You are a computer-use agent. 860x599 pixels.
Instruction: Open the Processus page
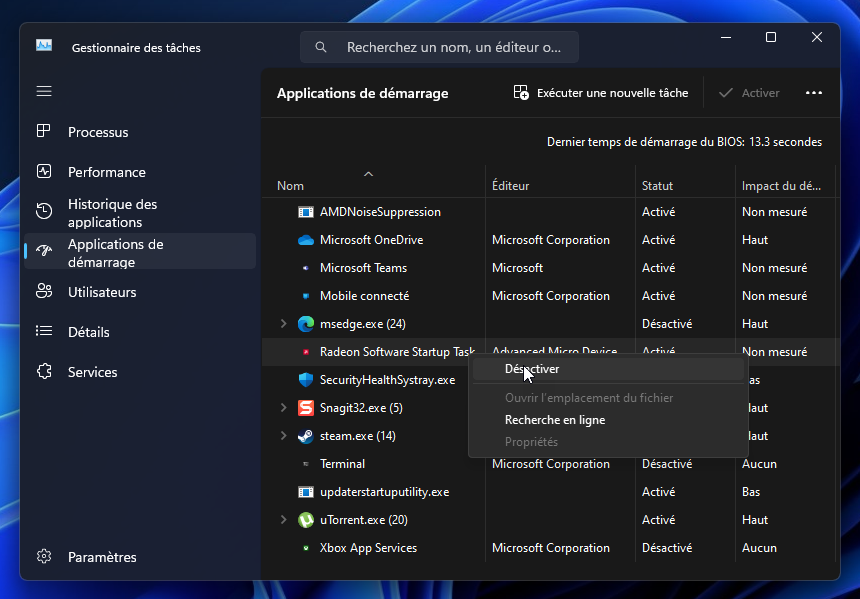tap(140, 132)
